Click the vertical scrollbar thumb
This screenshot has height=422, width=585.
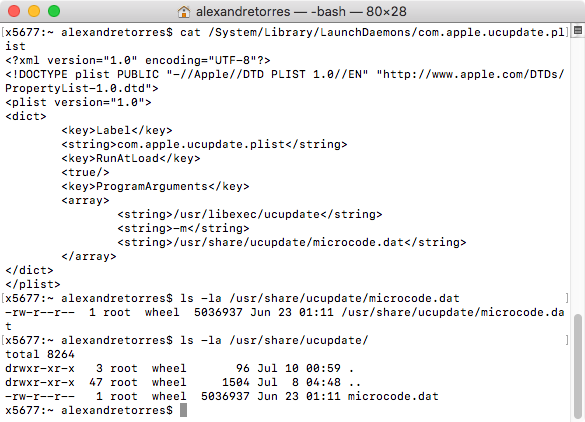578,366
